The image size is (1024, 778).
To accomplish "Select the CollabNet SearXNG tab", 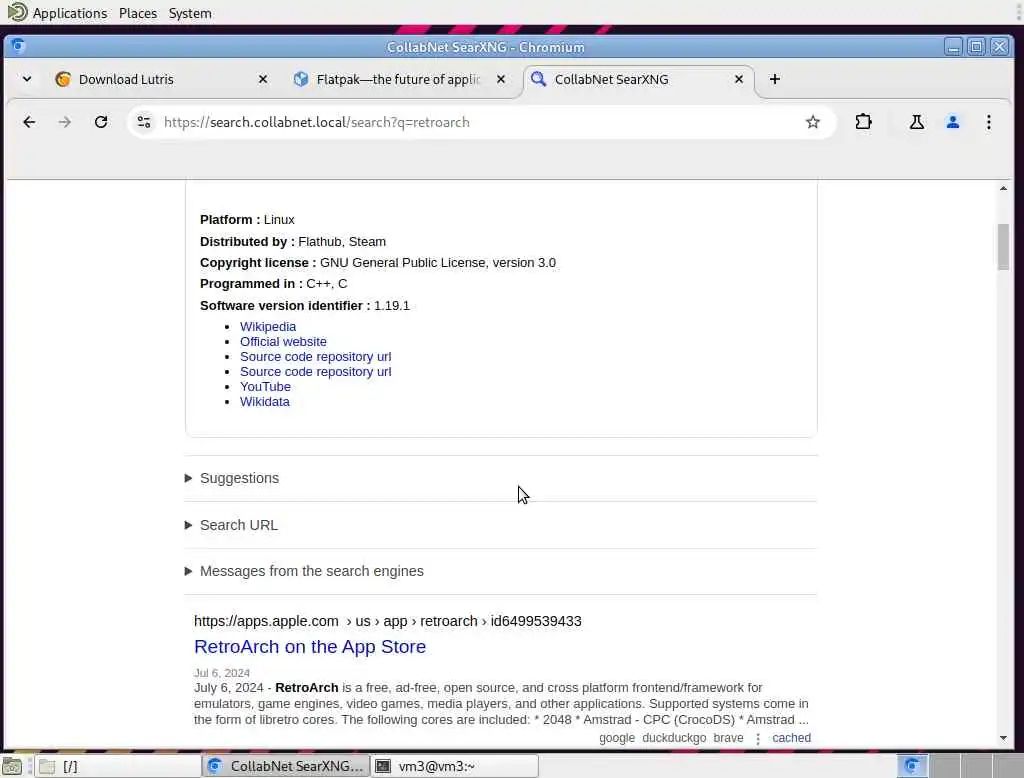I will pyautogui.click(x=637, y=79).
